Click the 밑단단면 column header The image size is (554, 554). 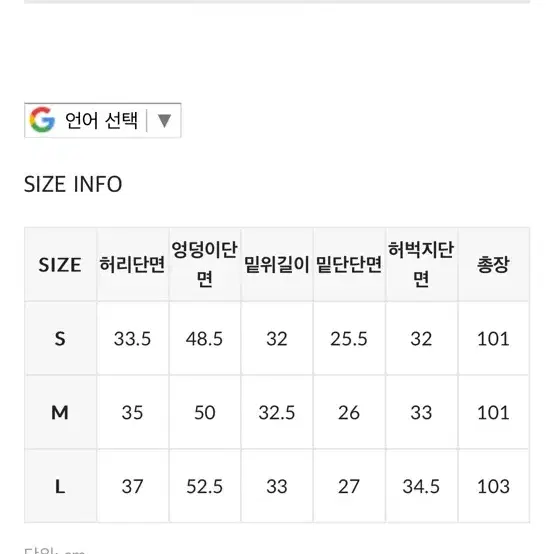click(x=349, y=265)
